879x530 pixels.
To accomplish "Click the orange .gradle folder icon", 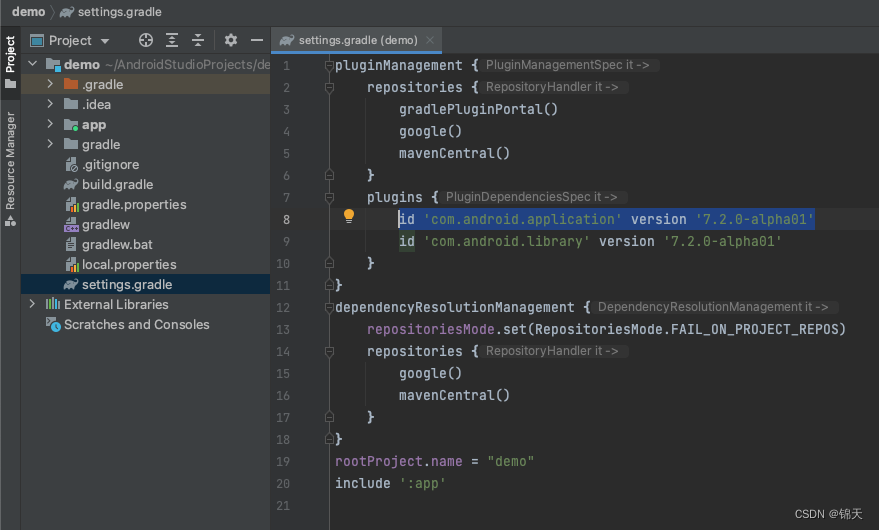I will pyautogui.click(x=71, y=84).
